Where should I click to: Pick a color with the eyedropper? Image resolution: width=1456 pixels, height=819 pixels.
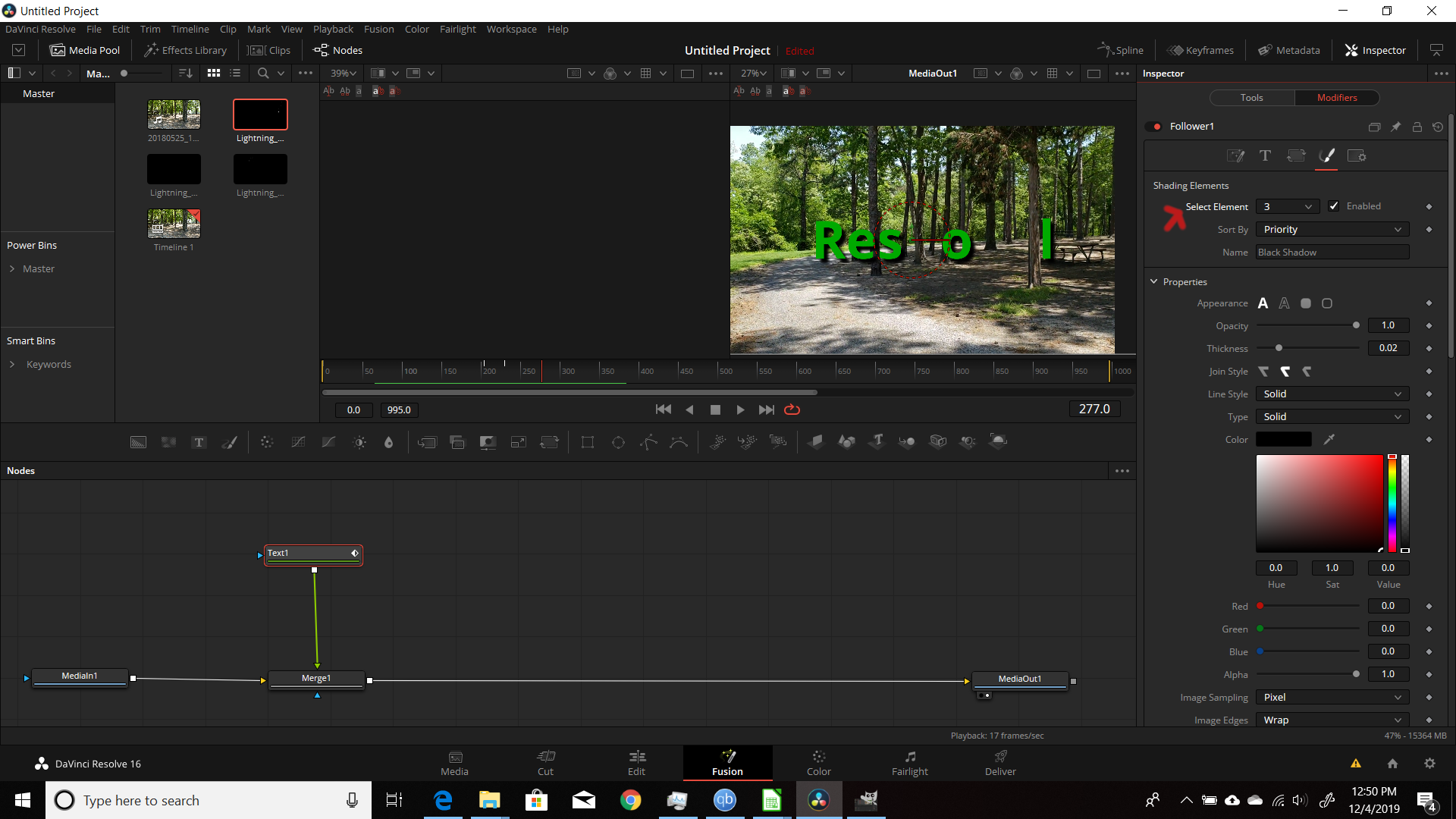(1329, 439)
